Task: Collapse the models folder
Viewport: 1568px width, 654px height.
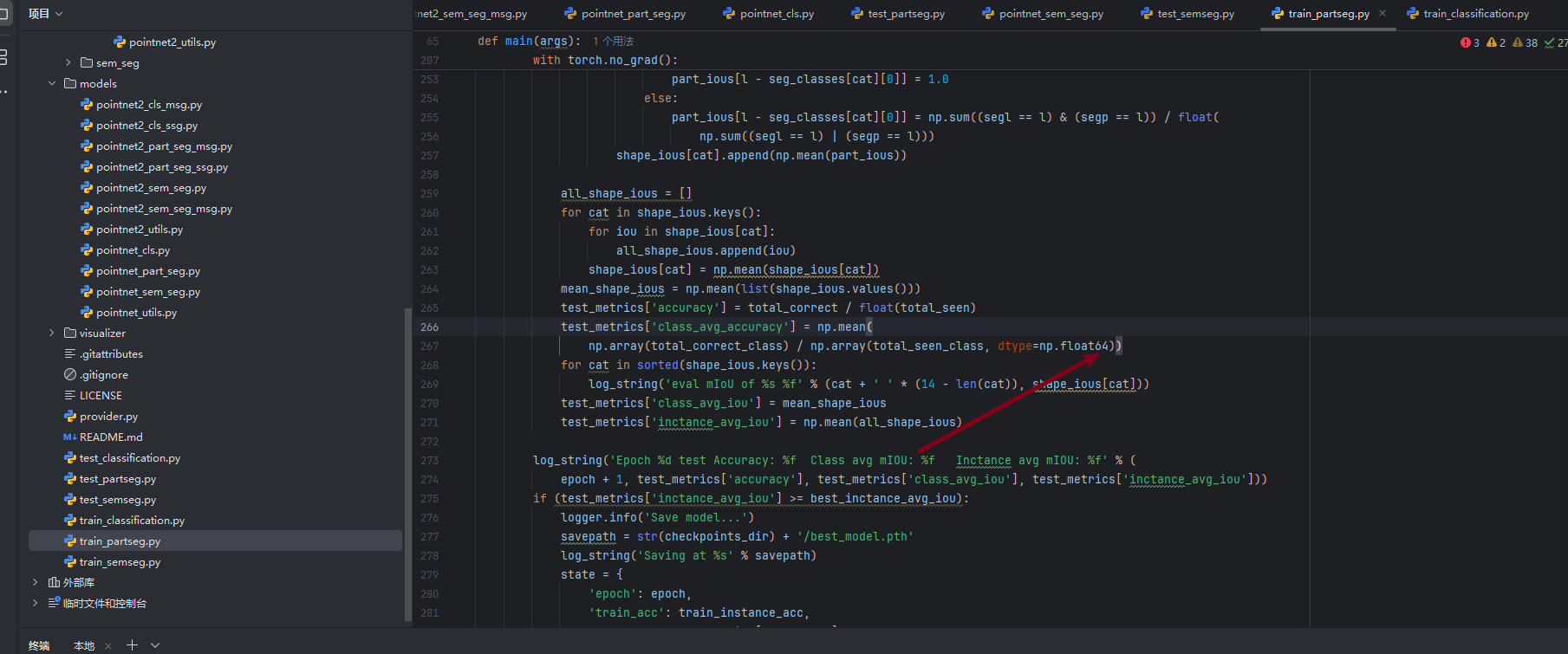Action: pyautogui.click(x=52, y=84)
